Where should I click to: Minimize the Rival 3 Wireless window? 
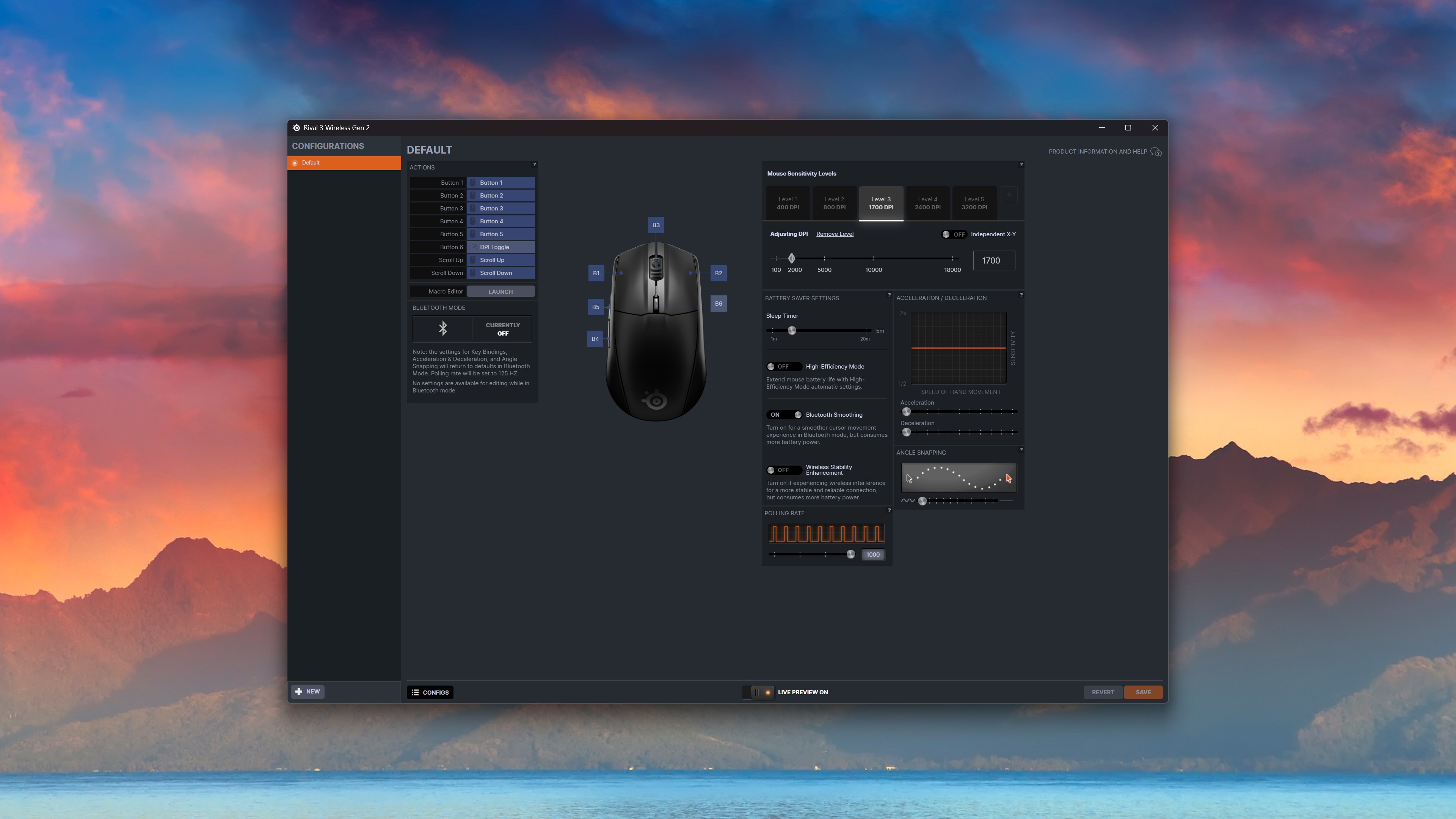point(1101,128)
